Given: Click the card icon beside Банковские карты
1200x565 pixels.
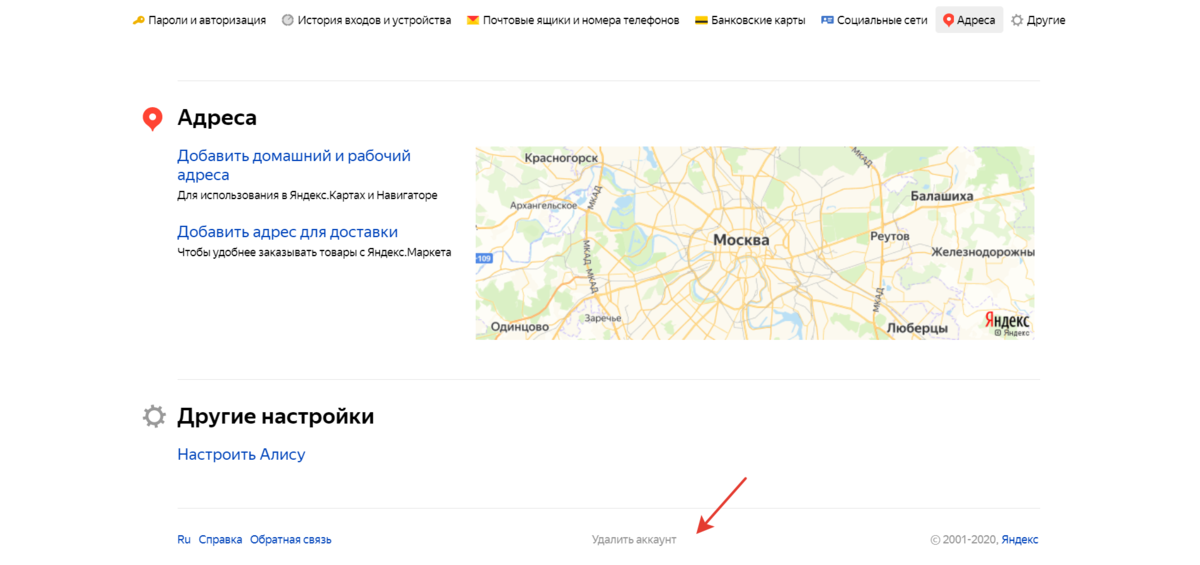Looking at the screenshot, I should pyautogui.click(x=702, y=20).
